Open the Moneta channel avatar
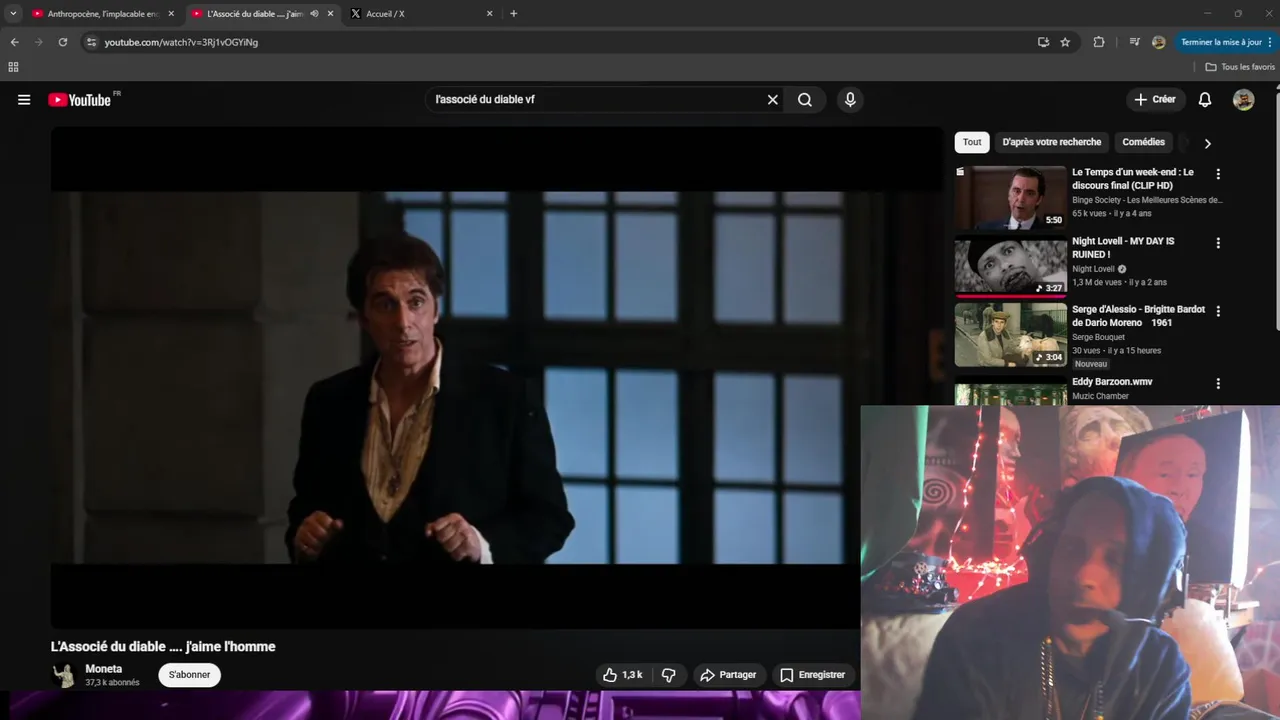 coord(64,675)
